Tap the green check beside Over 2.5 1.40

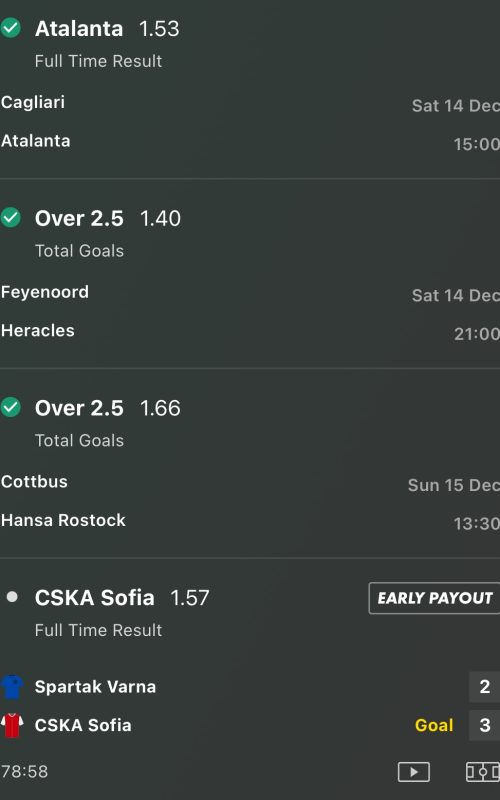(x=11, y=218)
